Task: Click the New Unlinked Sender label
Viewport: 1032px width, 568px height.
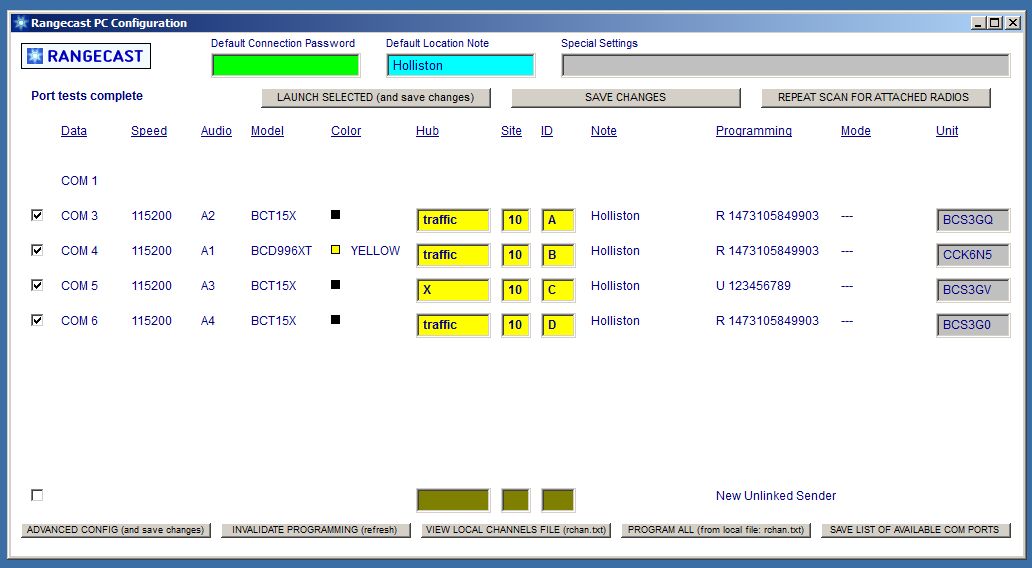Action: (776, 496)
